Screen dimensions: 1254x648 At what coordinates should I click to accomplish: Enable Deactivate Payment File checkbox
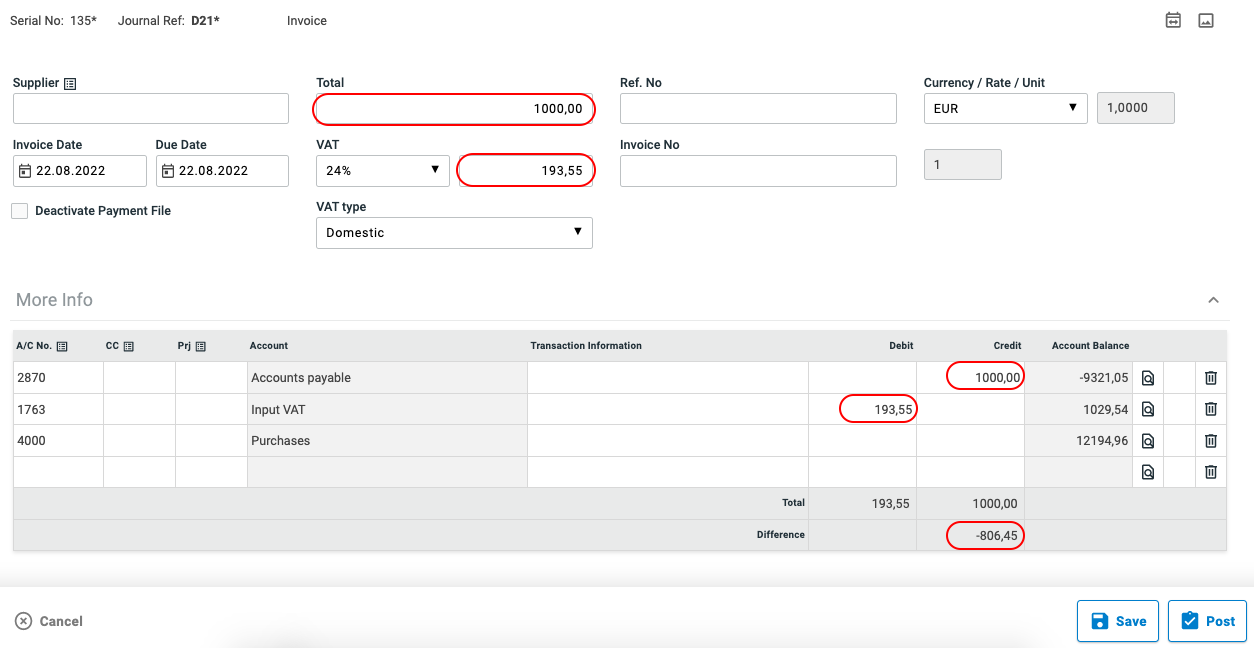click(x=20, y=211)
